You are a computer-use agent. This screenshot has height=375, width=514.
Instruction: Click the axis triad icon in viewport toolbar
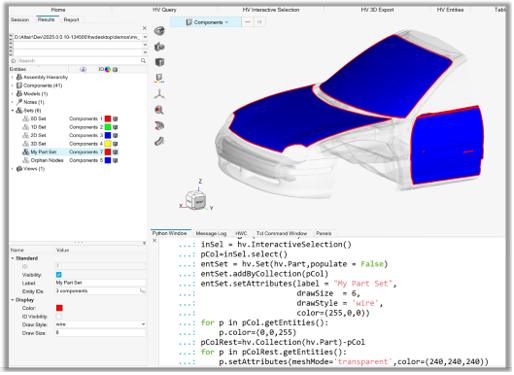(159, 94)
